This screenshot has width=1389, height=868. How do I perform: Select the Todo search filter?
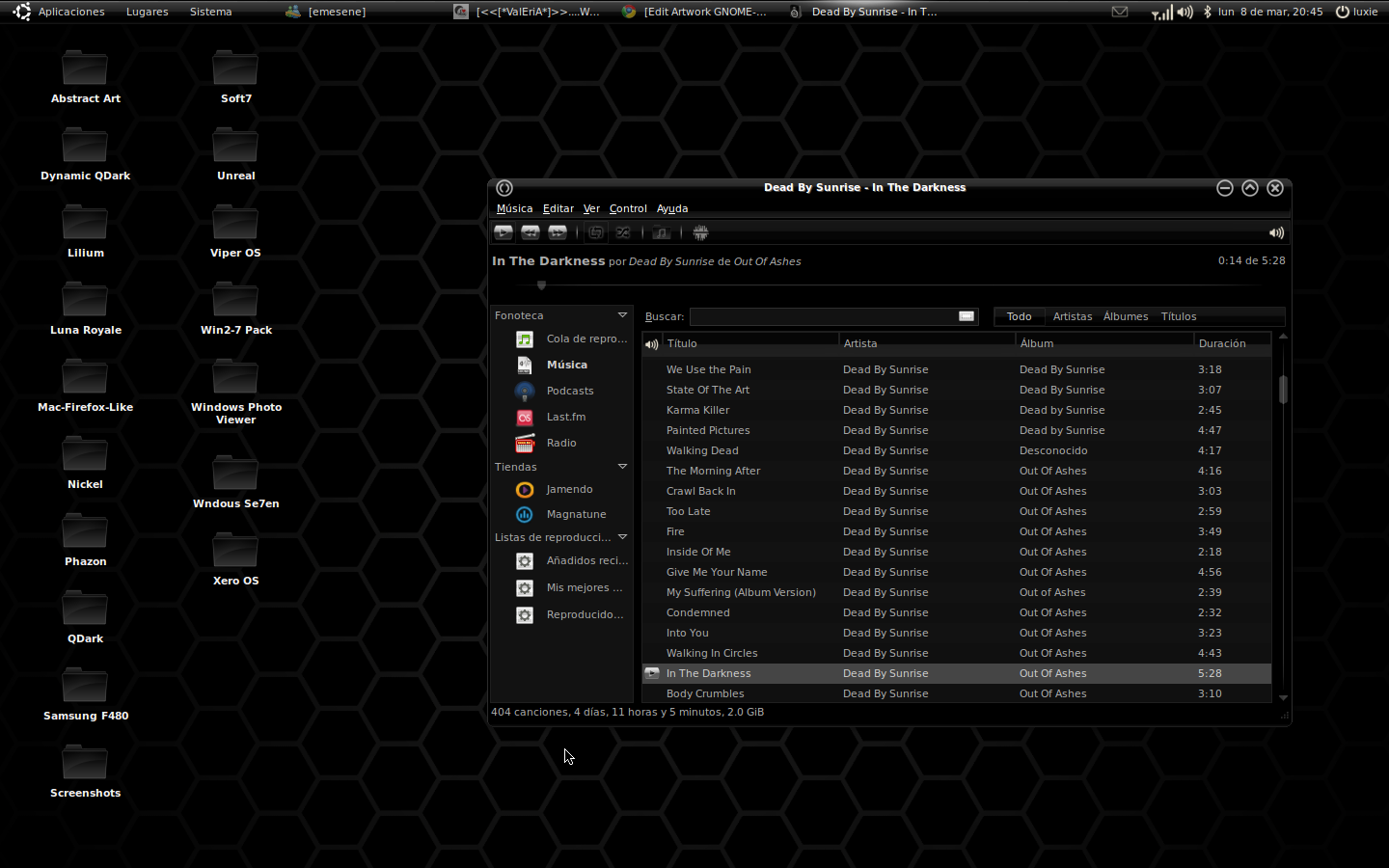[1019, 316]
